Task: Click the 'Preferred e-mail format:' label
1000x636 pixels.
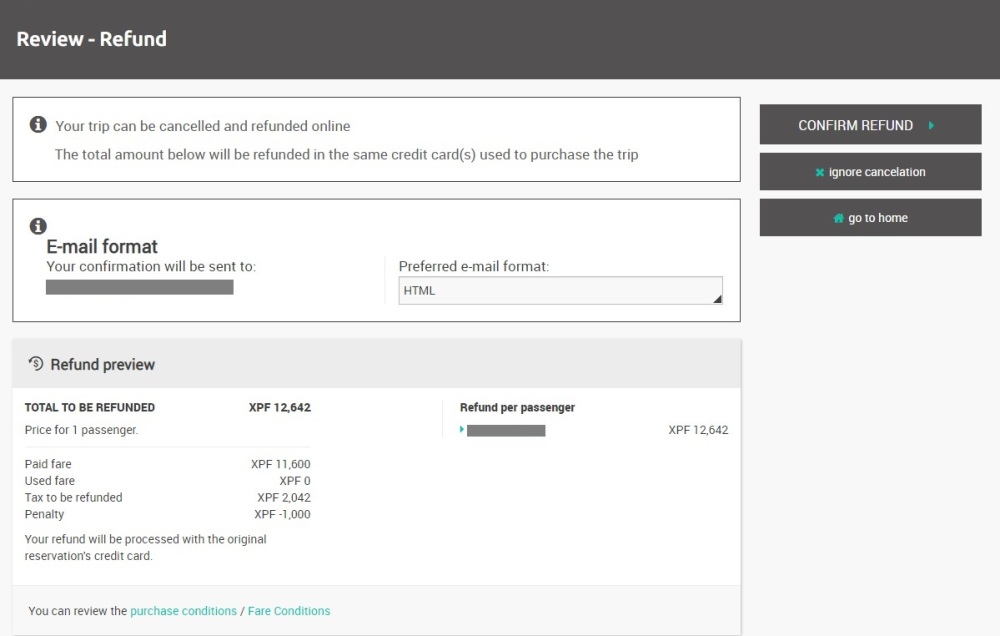Action: 474,267
